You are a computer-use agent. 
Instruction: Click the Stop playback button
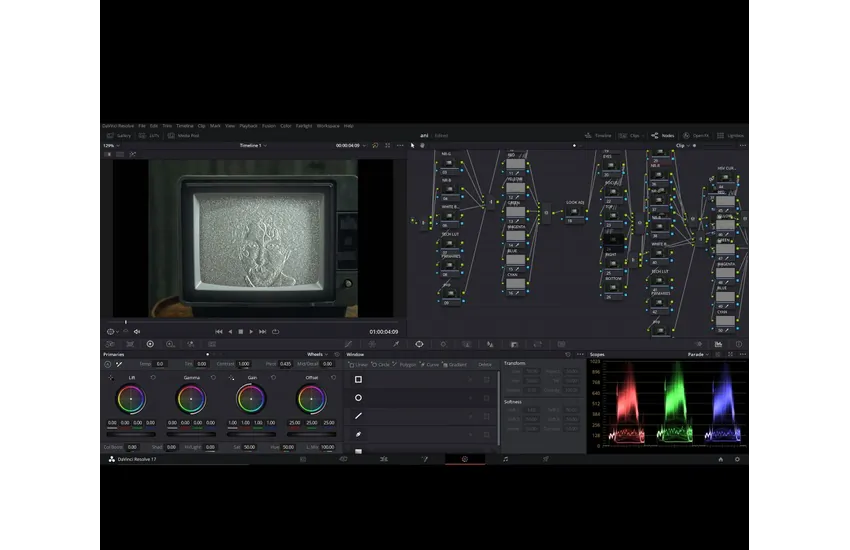pyautogui.click(x=240, y=331)
